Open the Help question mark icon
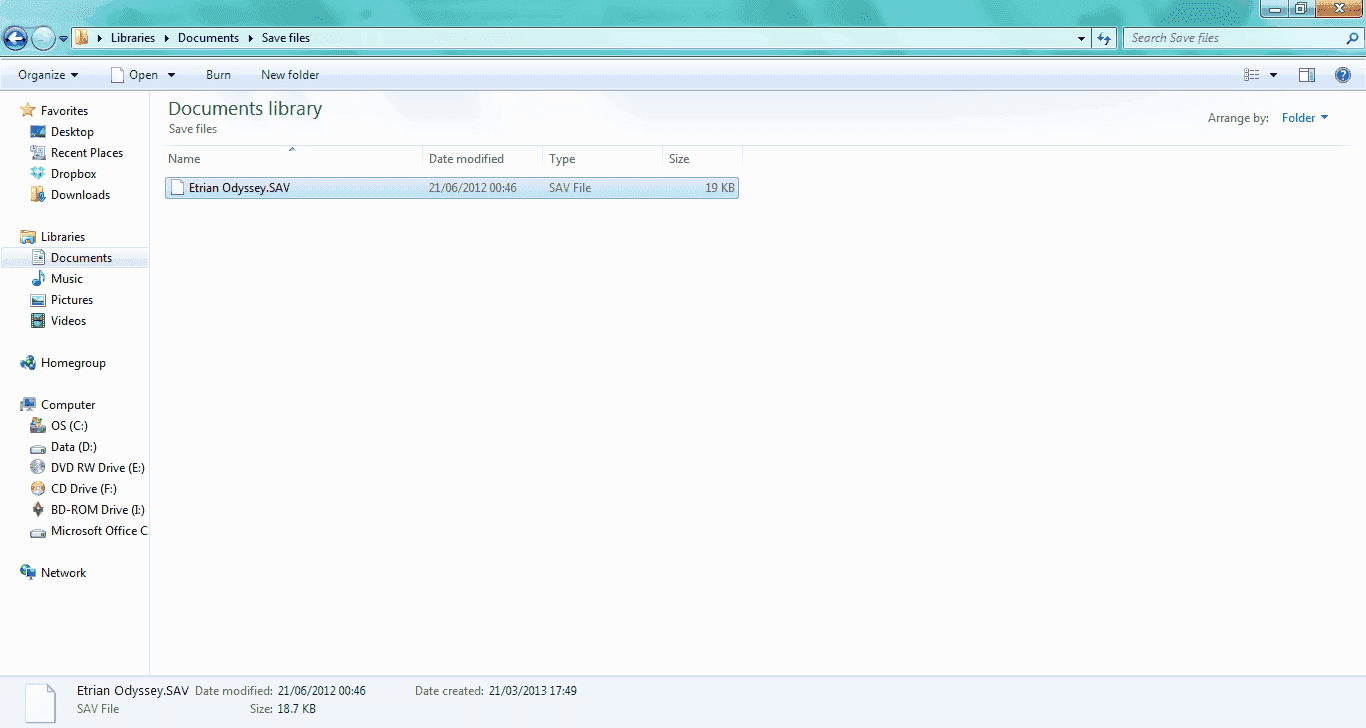 1343,75
